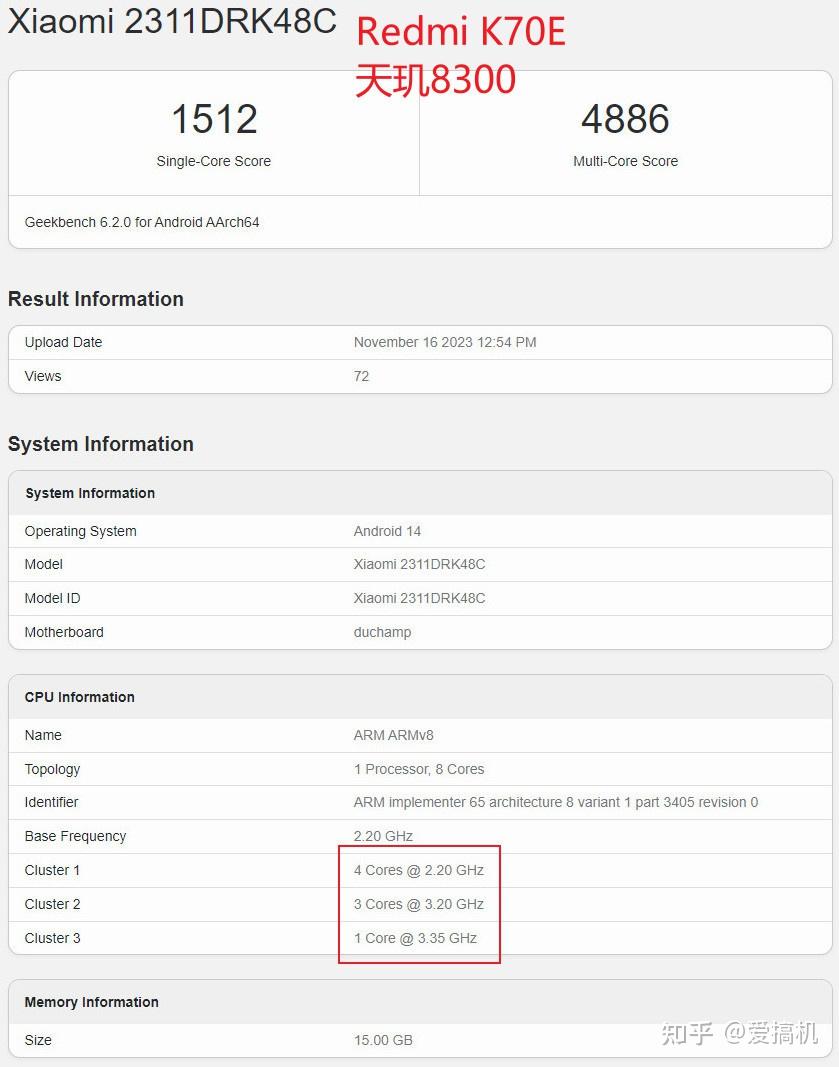
Task: Click Geekbench 6.2.0 for Android AArch64 text
Action: pos(142,222)
